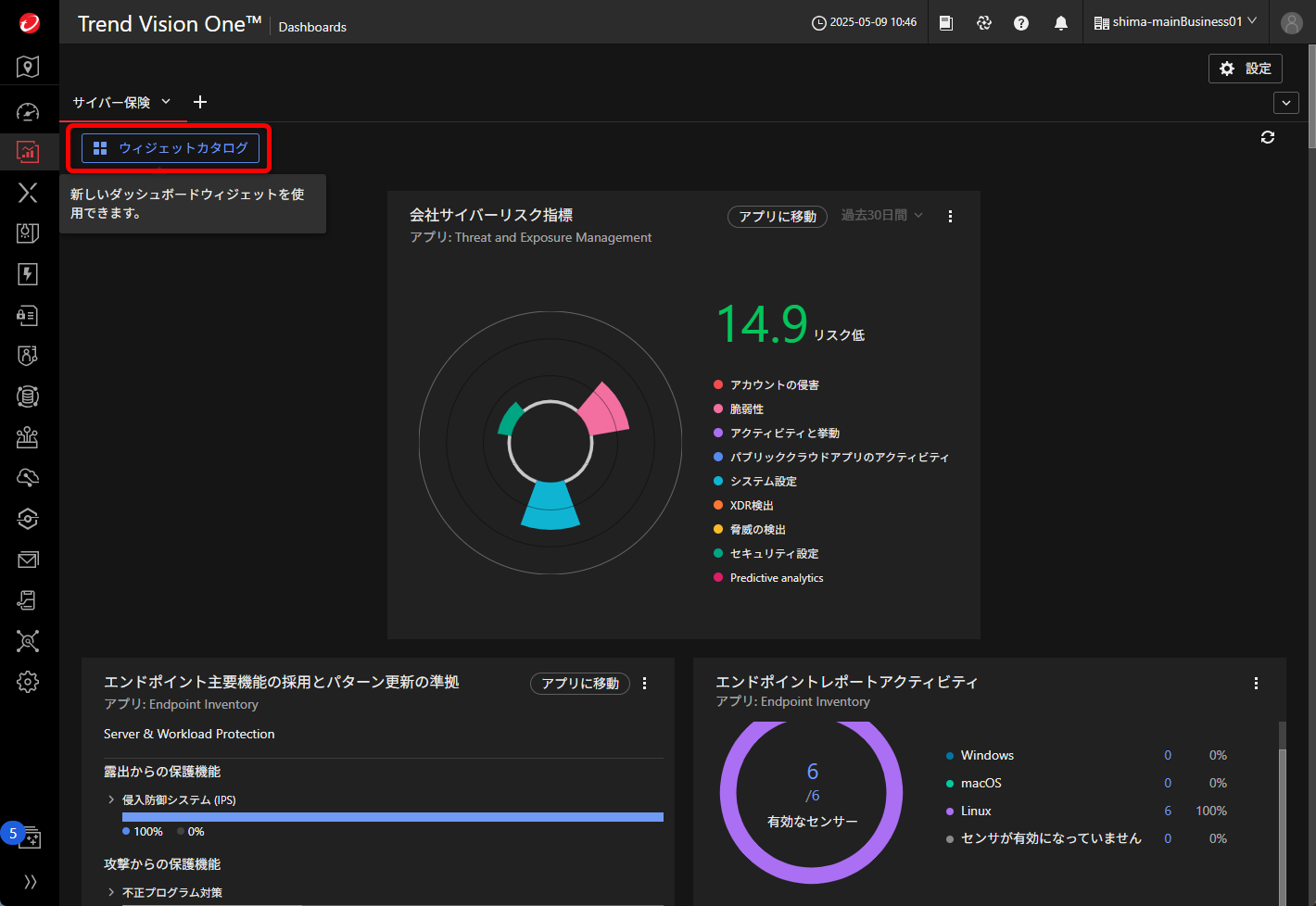Open the gear administration sidebar icon
Viewport: 1316px width, 906px height.
[28, 682]
